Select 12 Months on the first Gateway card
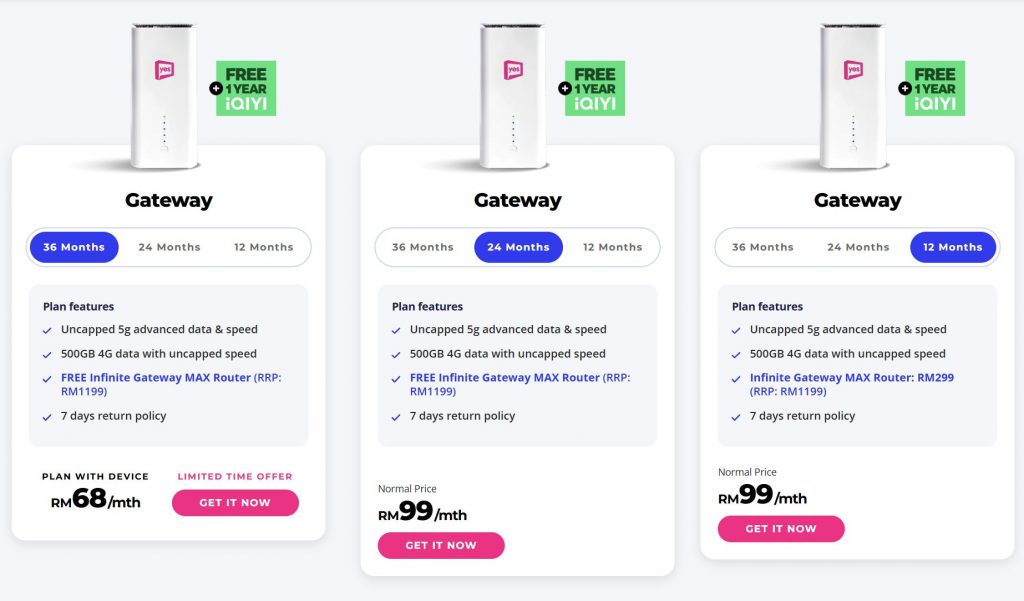This screenshot has height=601, width=1024. click(263, 247)
